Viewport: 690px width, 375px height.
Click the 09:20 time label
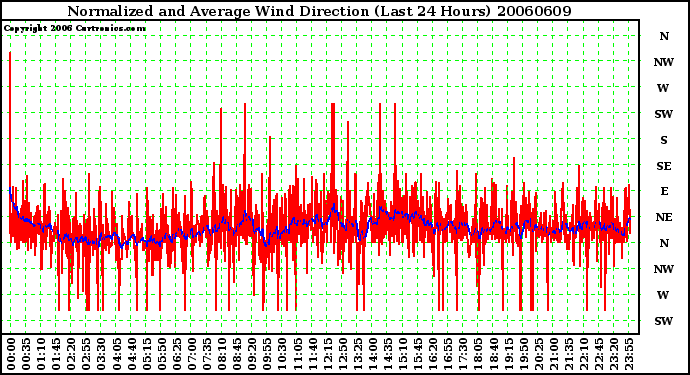point(252,354)
